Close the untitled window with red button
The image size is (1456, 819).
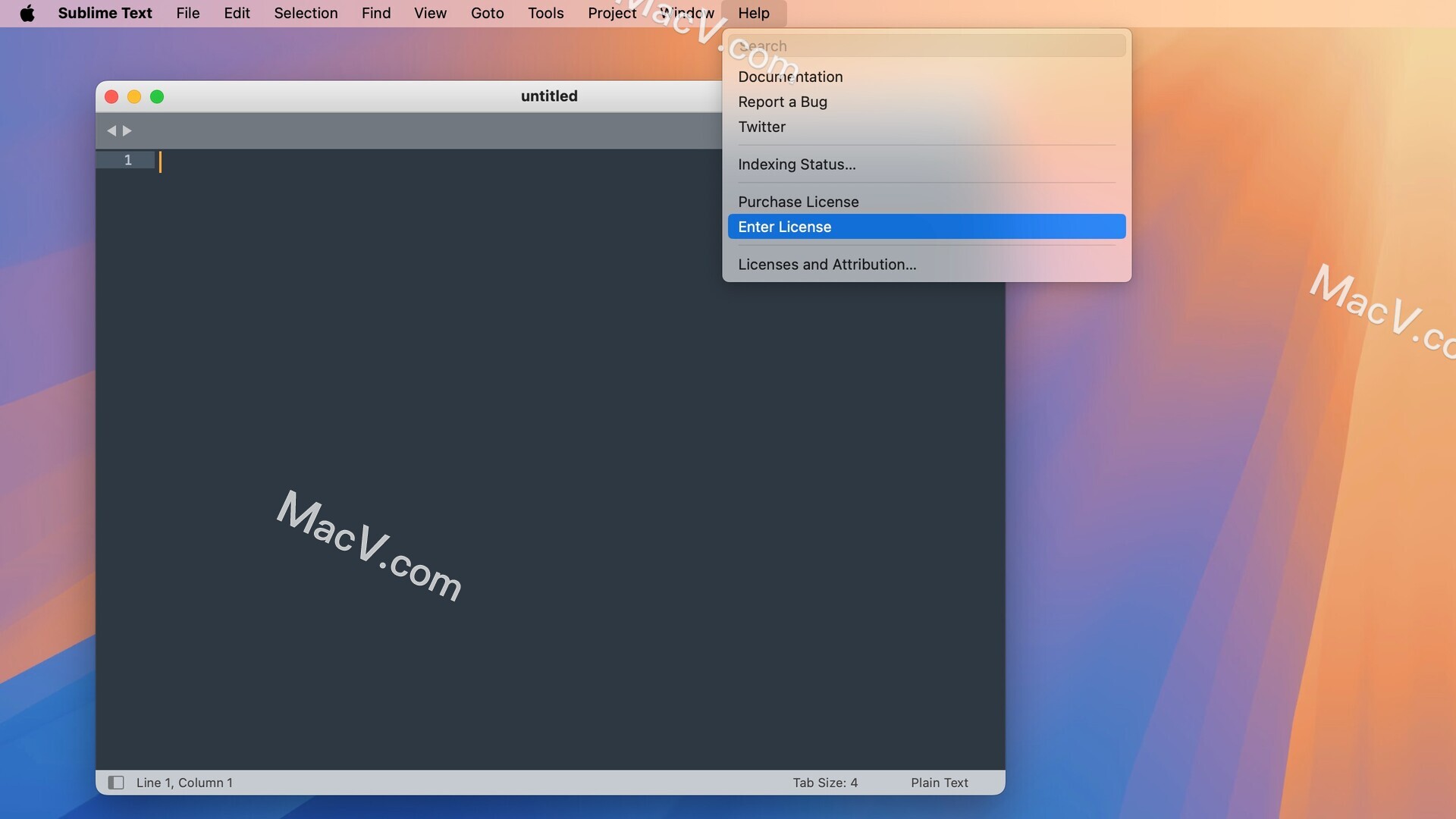[x=111, y=96]
